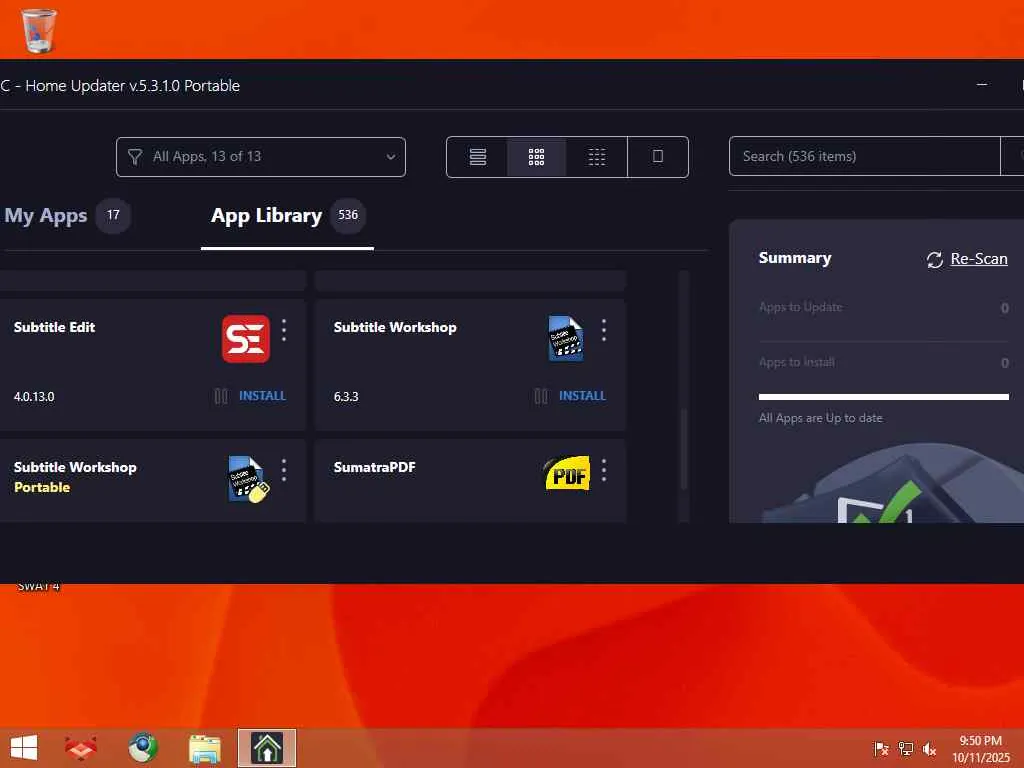Open Subtitle Edit three-dot menu
1024x768 pixels.
[x=283, y=330]
